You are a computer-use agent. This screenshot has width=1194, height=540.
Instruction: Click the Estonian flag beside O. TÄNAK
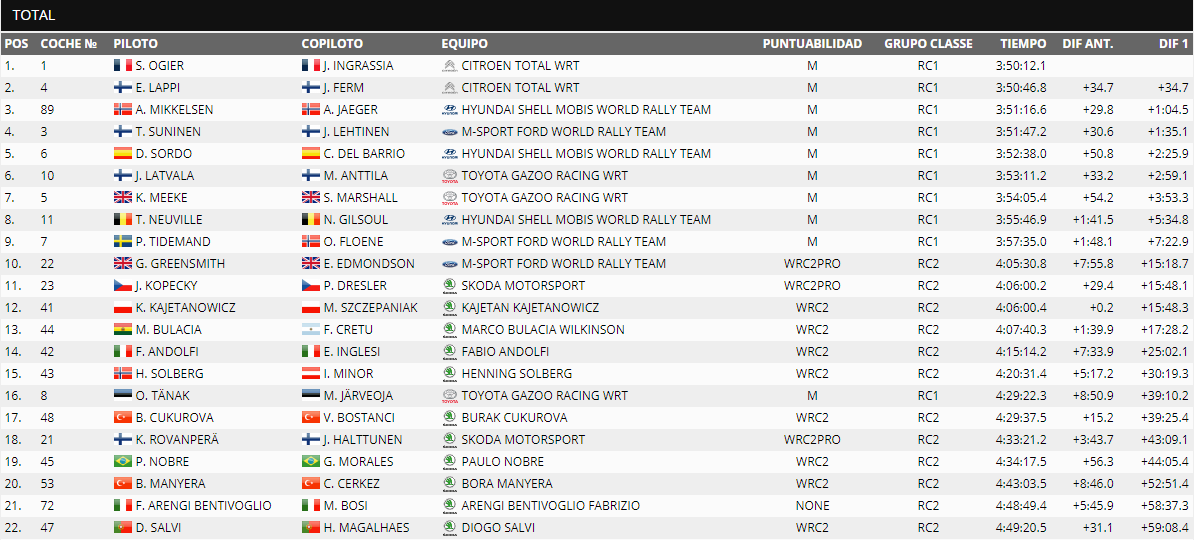pos(123,396)
